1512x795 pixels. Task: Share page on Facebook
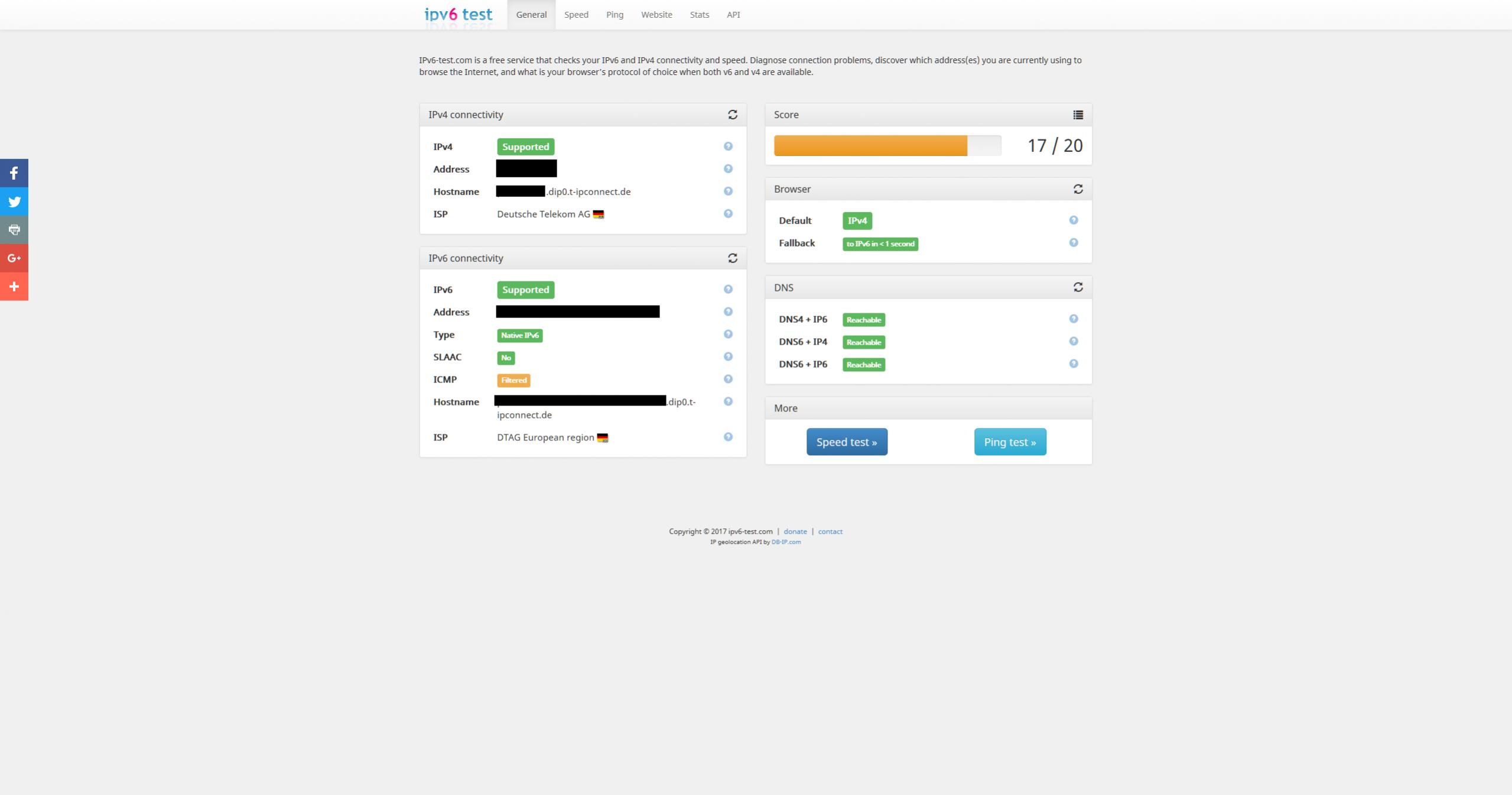click(14, 173)
